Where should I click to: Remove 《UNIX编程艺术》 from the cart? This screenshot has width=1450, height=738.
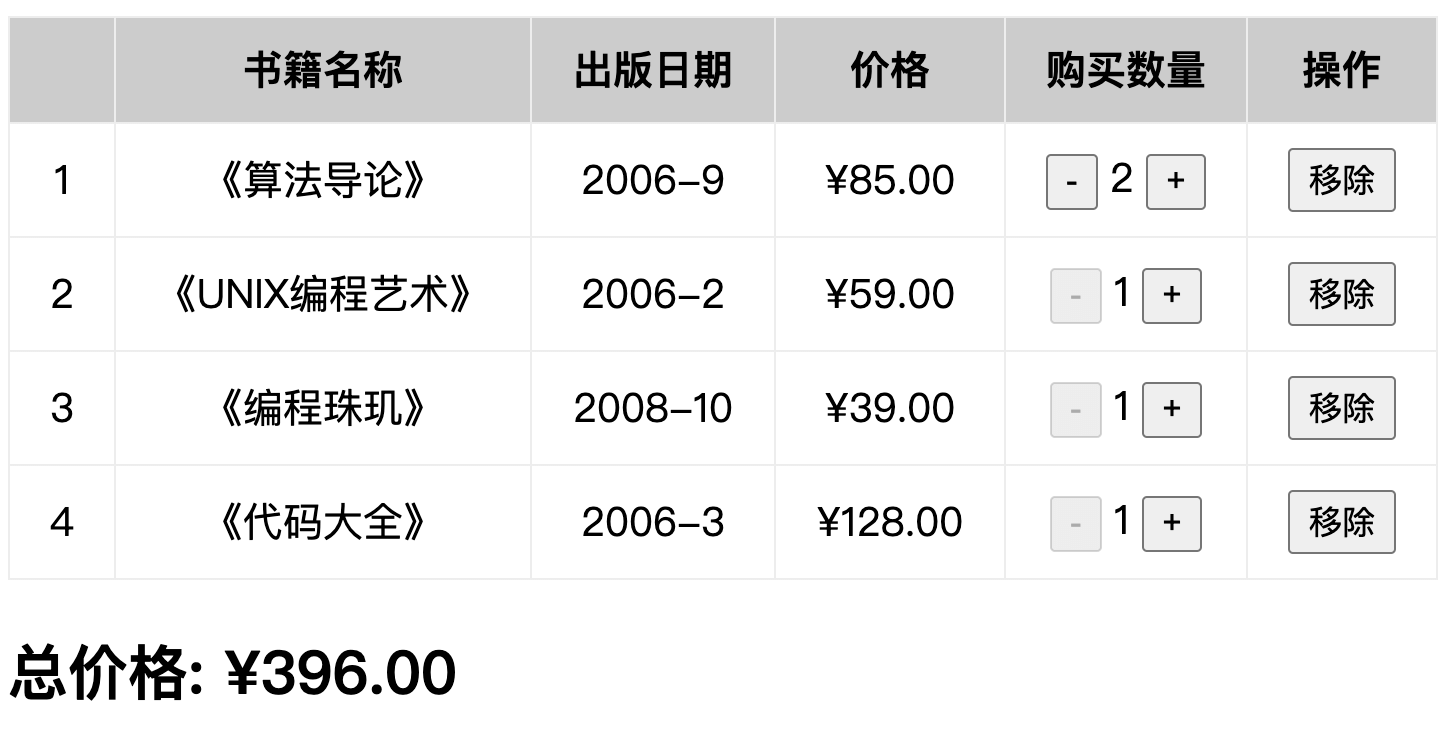1341,295
